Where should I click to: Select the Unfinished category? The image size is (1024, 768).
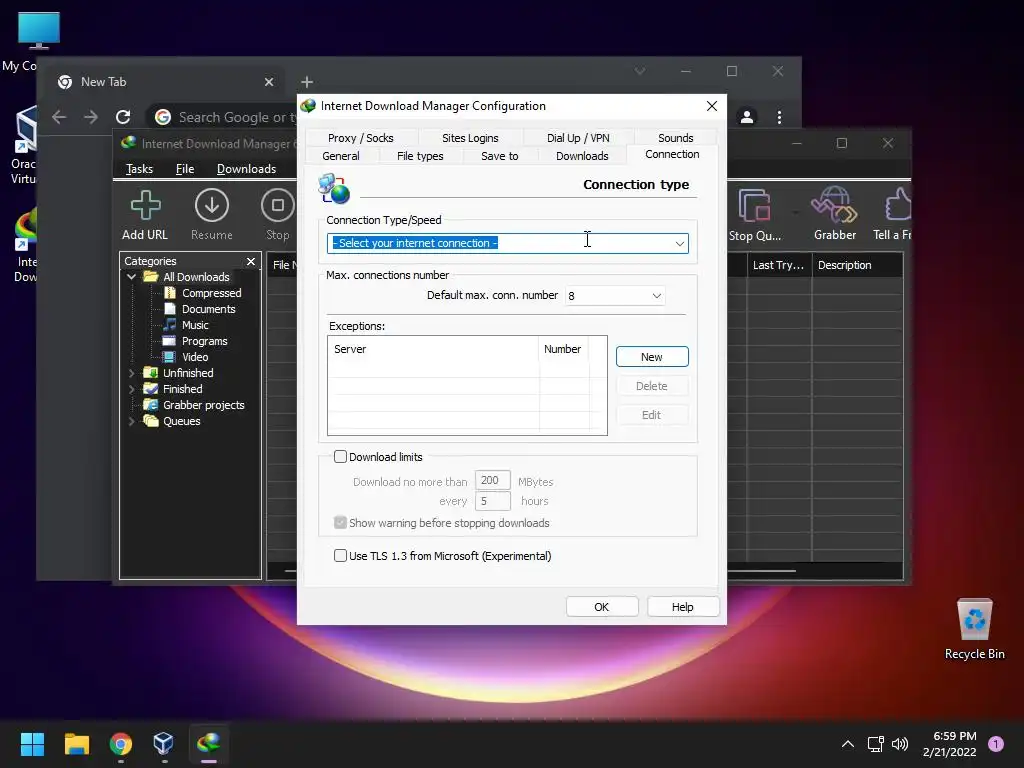point(187,373)
